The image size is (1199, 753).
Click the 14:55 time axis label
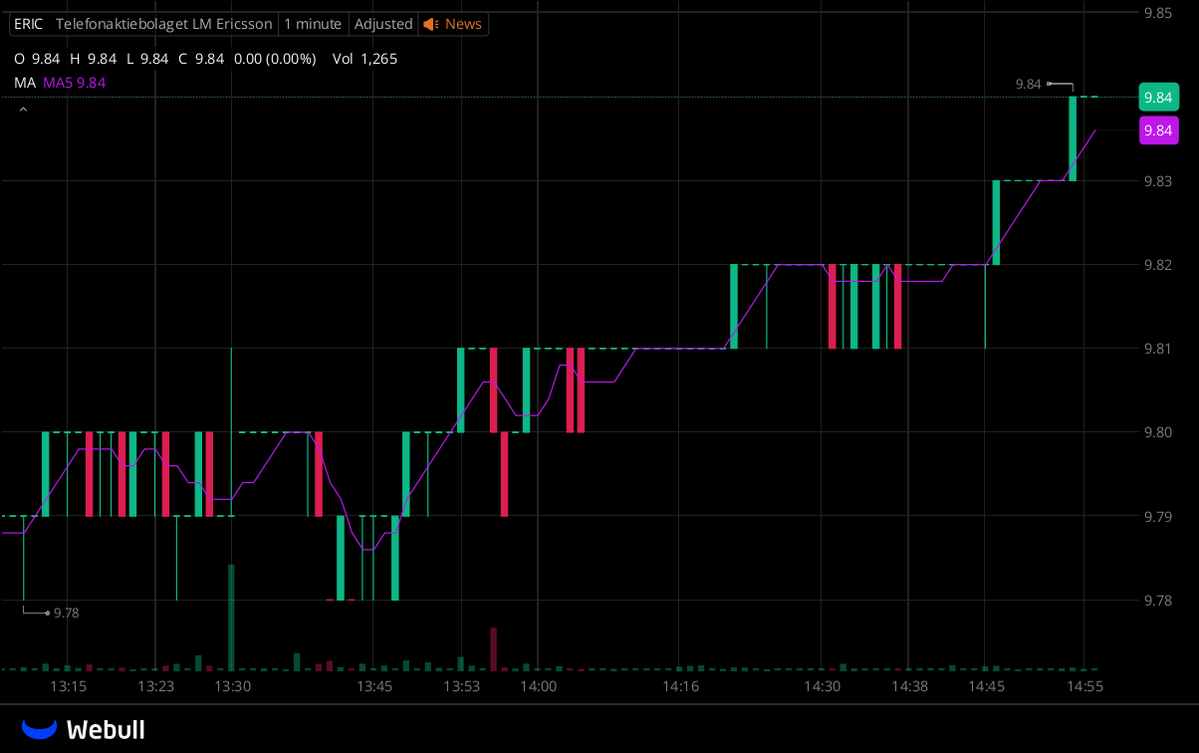point(1085,686)
